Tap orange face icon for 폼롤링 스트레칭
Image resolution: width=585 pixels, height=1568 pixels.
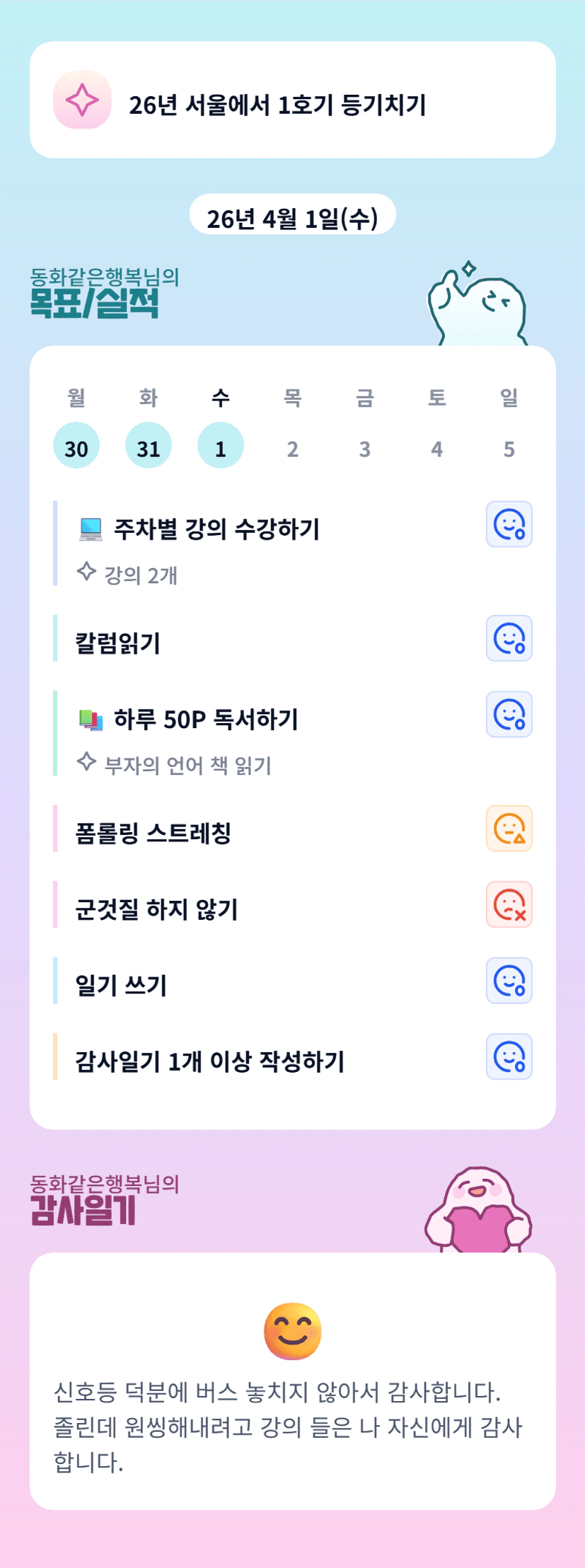click(509, 829)
